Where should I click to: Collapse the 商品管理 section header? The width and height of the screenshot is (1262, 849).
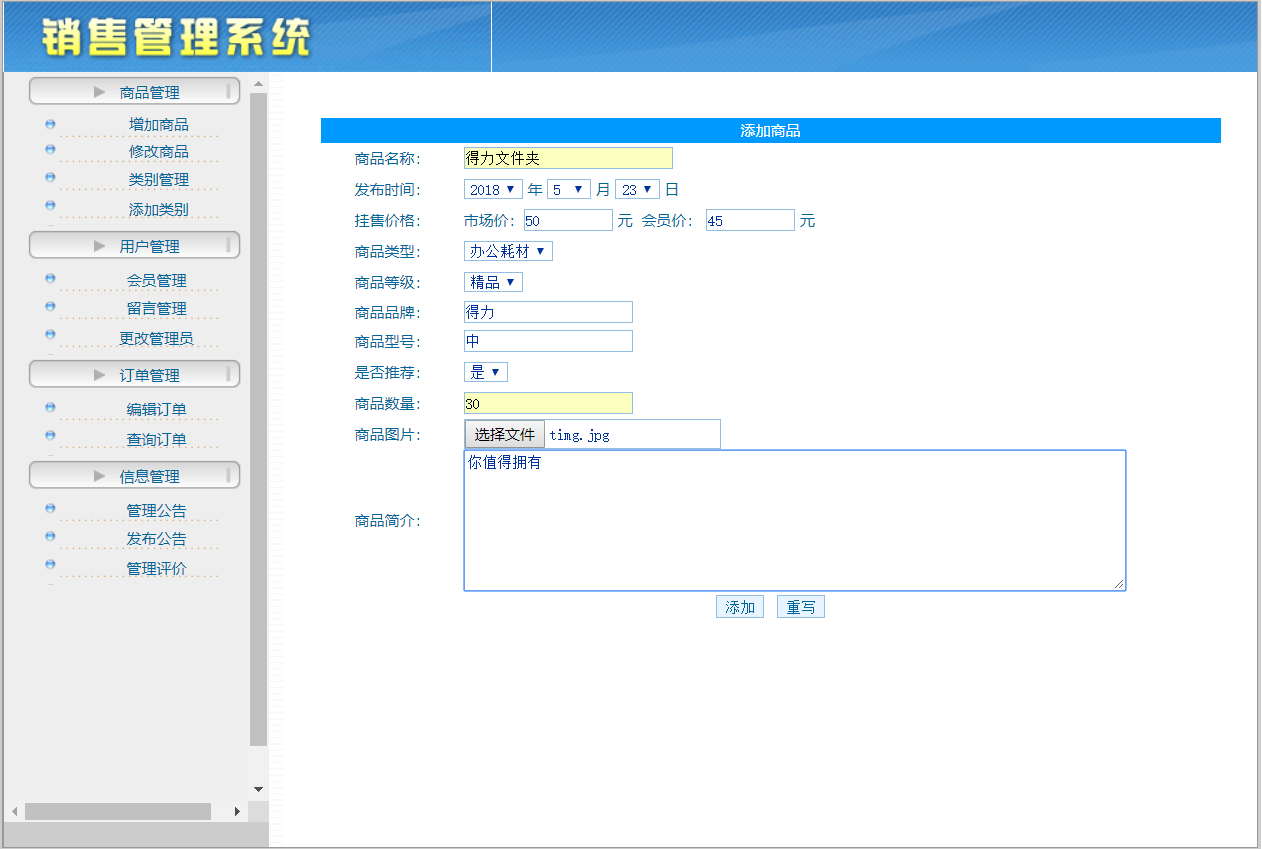coord(135,92)
